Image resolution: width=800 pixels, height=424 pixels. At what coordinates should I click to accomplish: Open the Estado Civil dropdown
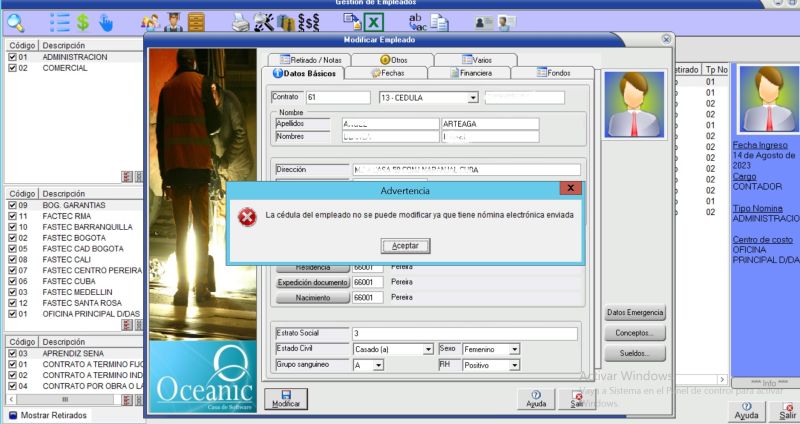(x=428, y=349)
